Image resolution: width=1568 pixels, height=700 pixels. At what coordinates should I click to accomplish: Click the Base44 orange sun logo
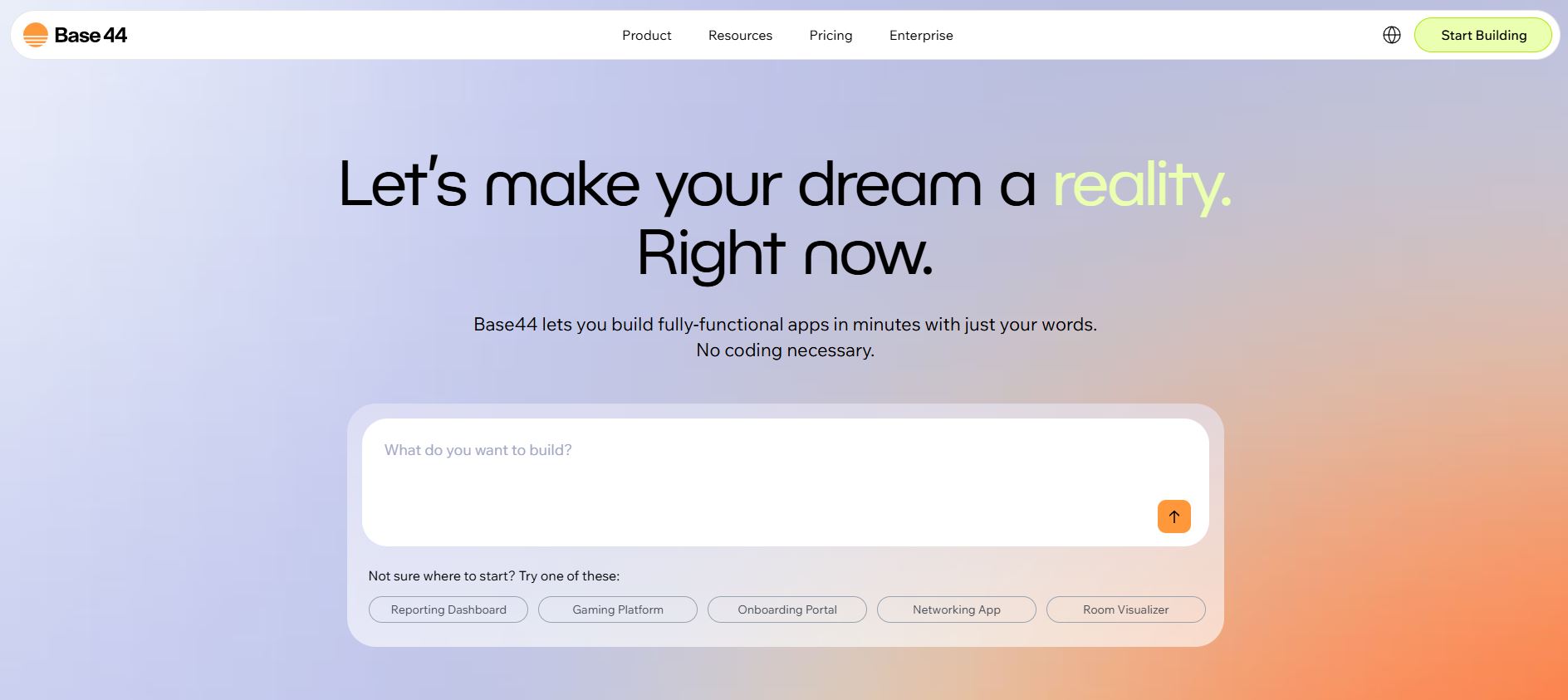point(36,35)
